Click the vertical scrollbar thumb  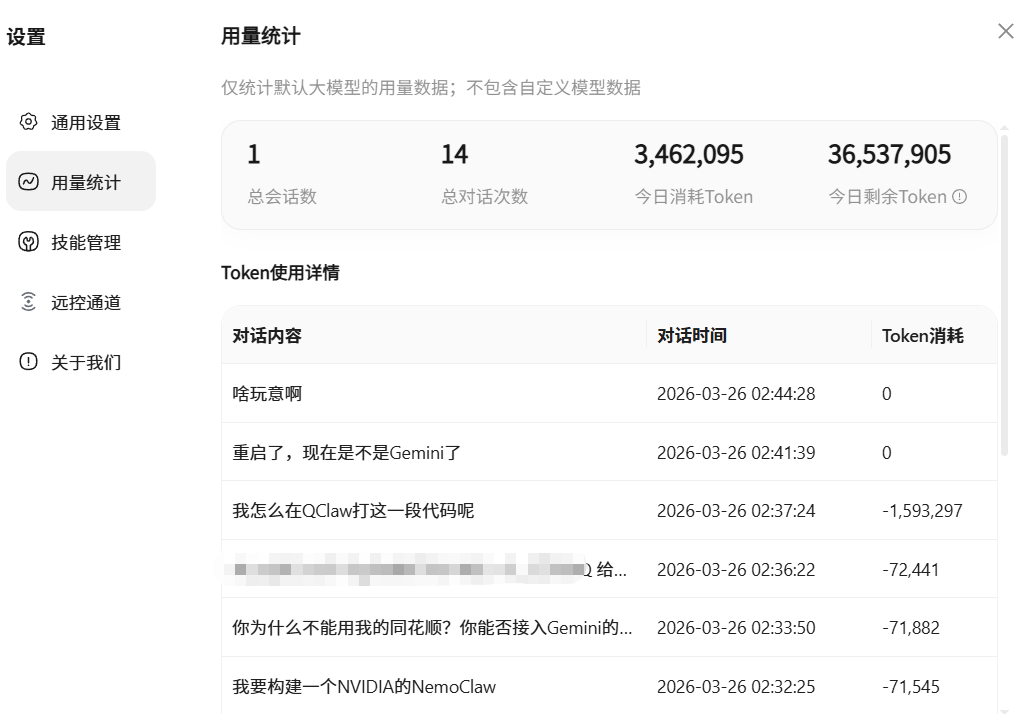coord(1004,295)
